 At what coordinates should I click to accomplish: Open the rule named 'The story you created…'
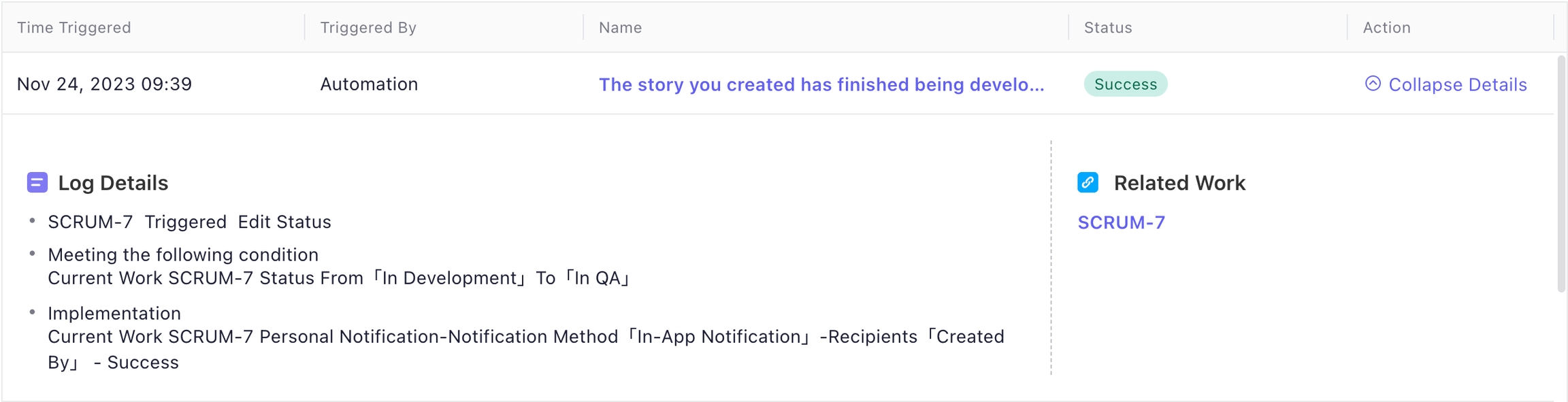click(x=821, y=85)
